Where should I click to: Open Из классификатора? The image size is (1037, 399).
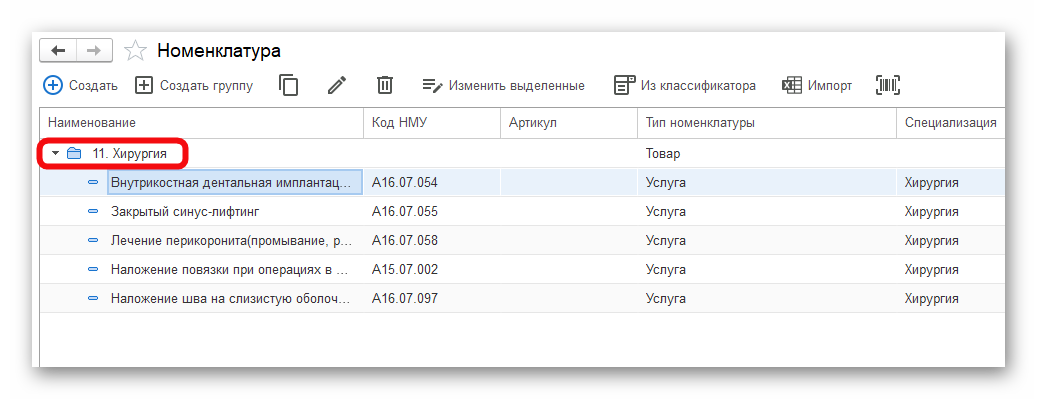pyautogui.click(x=685, y=85)
